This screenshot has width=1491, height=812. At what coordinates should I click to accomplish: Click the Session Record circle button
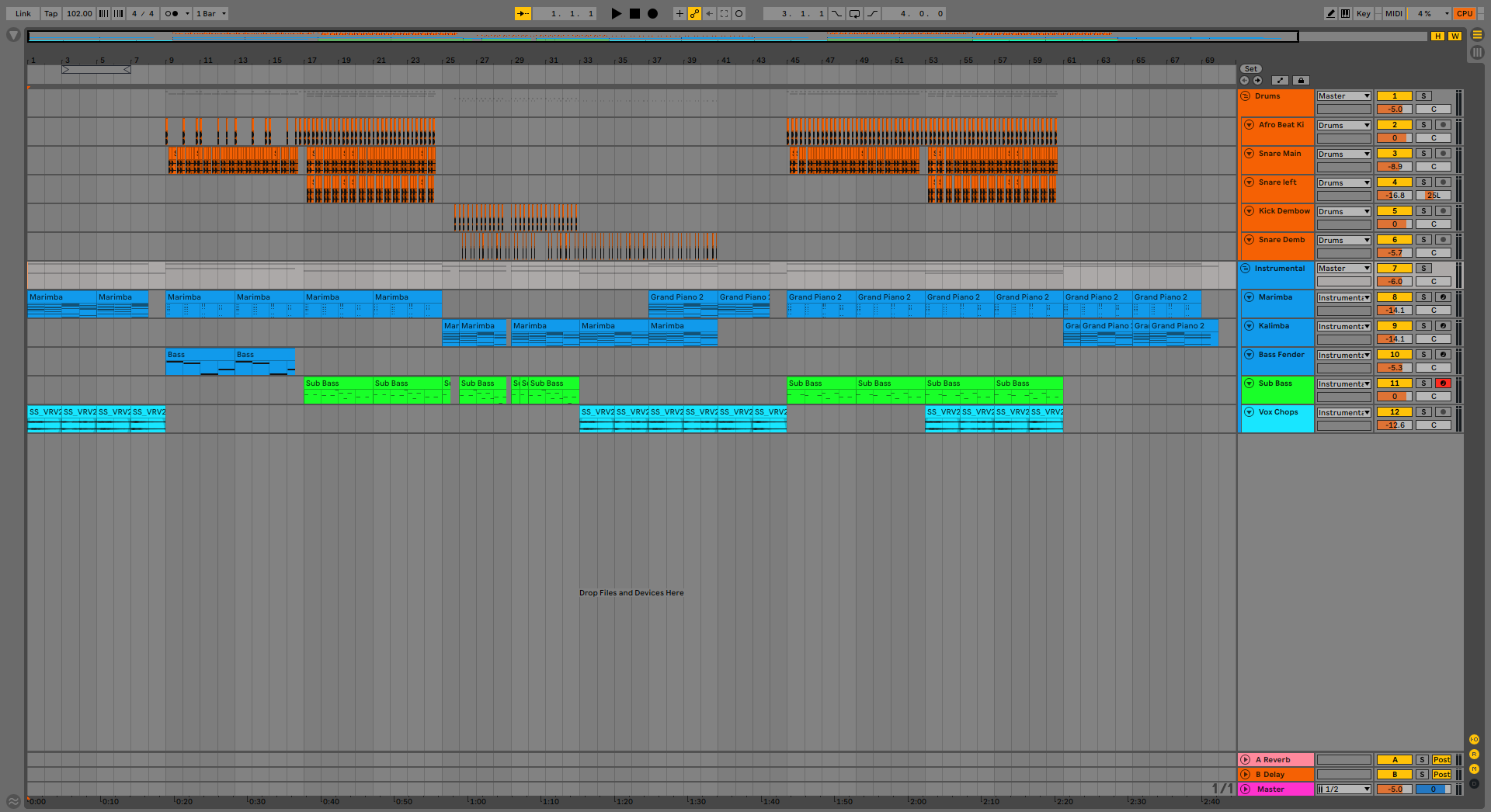click(x=739, y=13)
